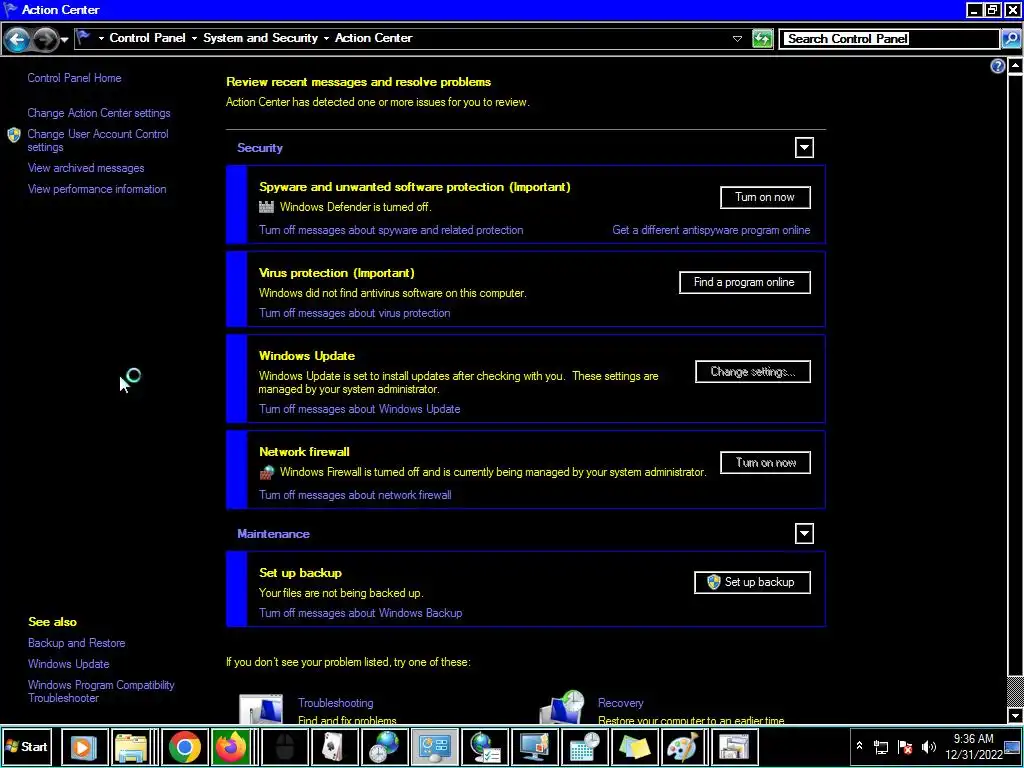Turn off messages about spyware and related protection
Screen dimensions: 1024x768
tap(391, 230)
